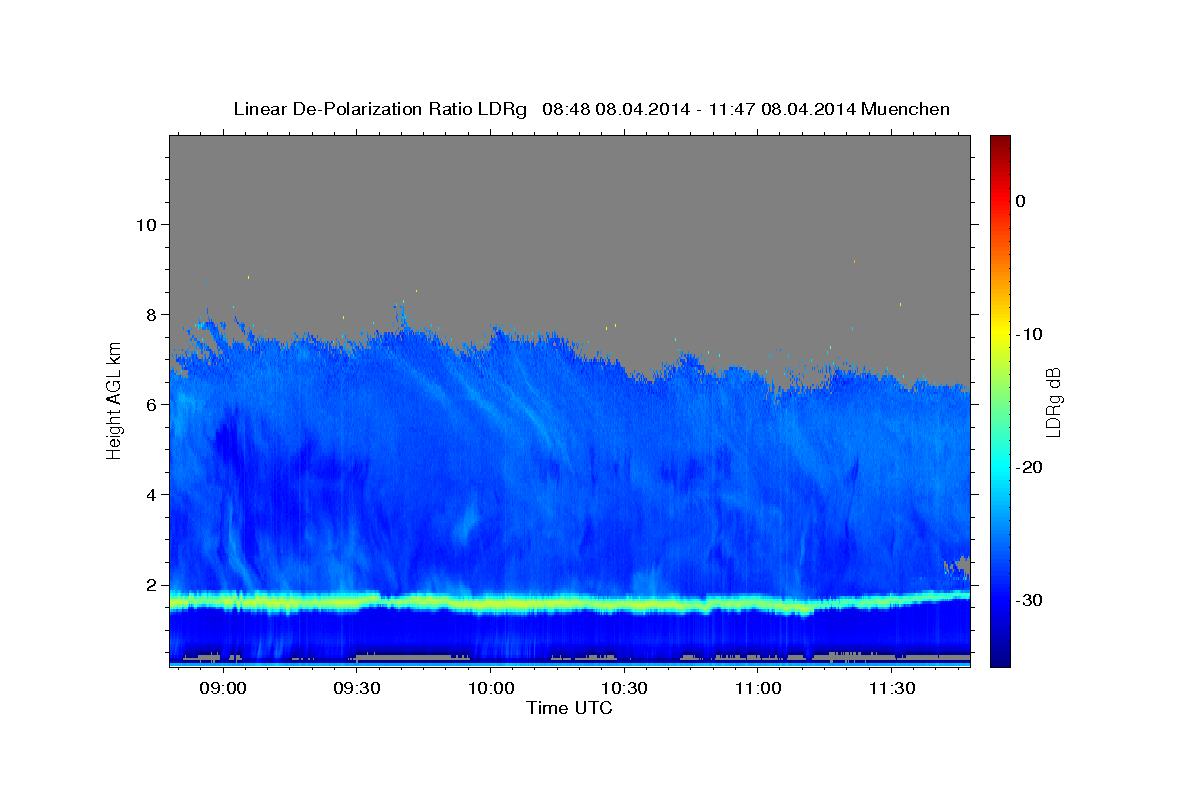Click the 10:00 time tick label
Screen dimensions: 1200x800
pos(491,689)
